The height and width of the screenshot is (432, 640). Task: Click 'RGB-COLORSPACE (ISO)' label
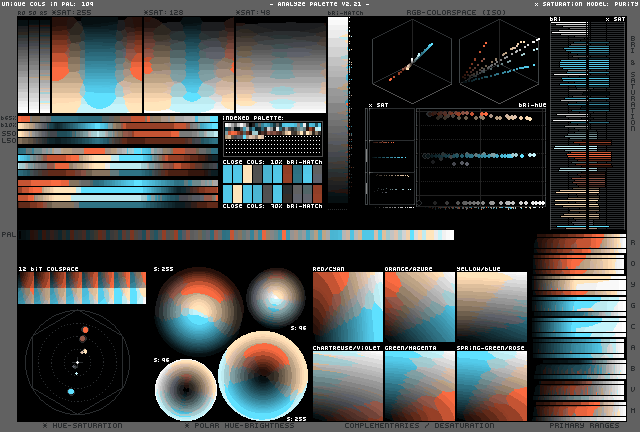tap(456, 12)
